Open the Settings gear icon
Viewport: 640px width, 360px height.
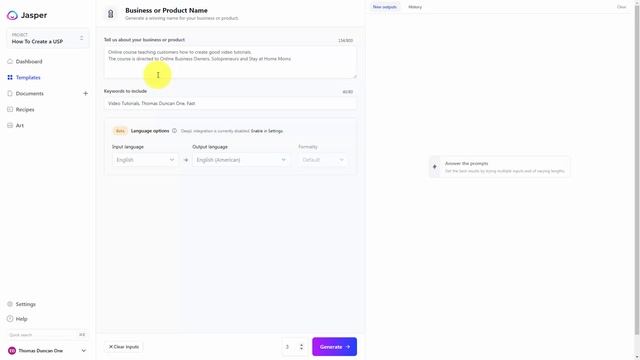pos(10,304)
